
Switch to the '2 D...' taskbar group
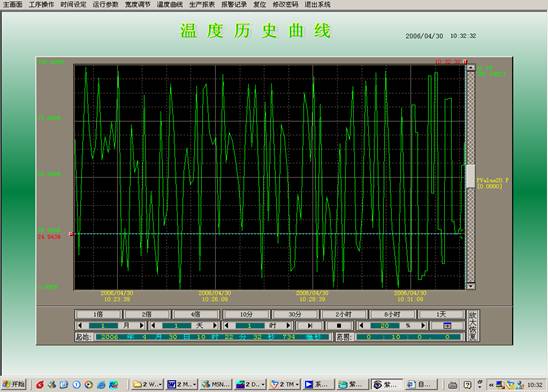point(250,385)
